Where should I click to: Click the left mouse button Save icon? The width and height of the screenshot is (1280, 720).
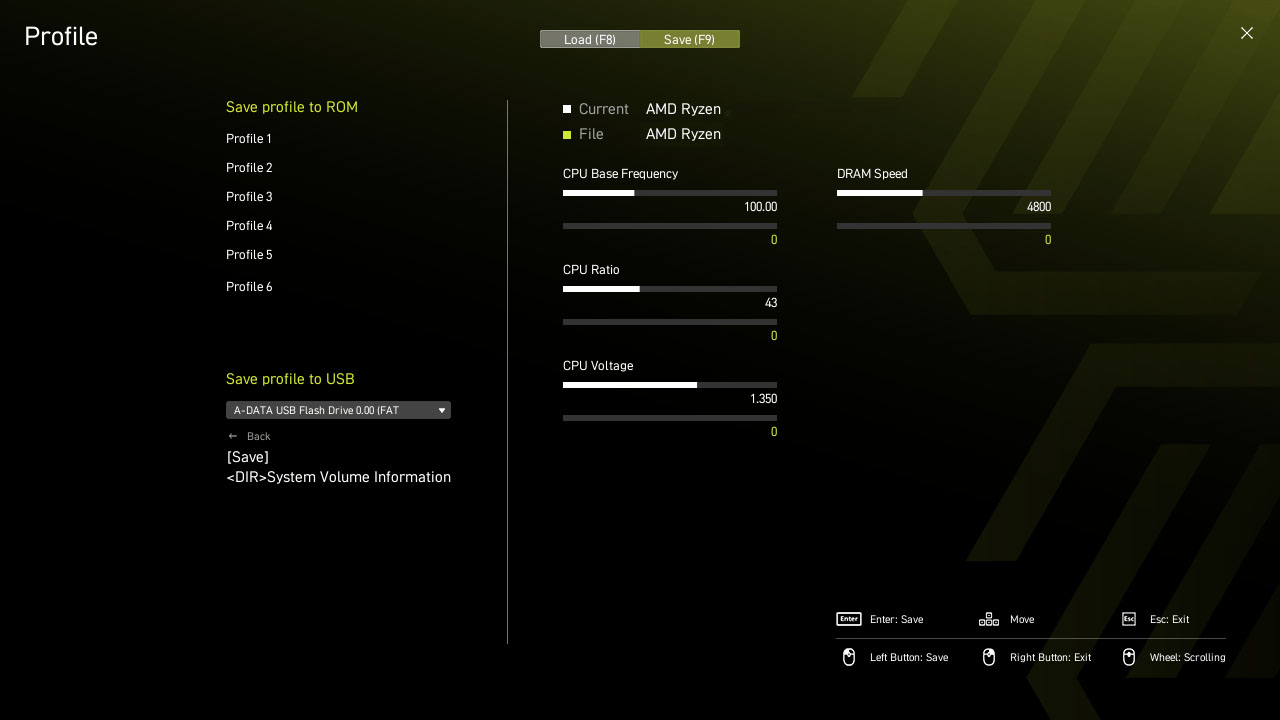click(848, 657)
